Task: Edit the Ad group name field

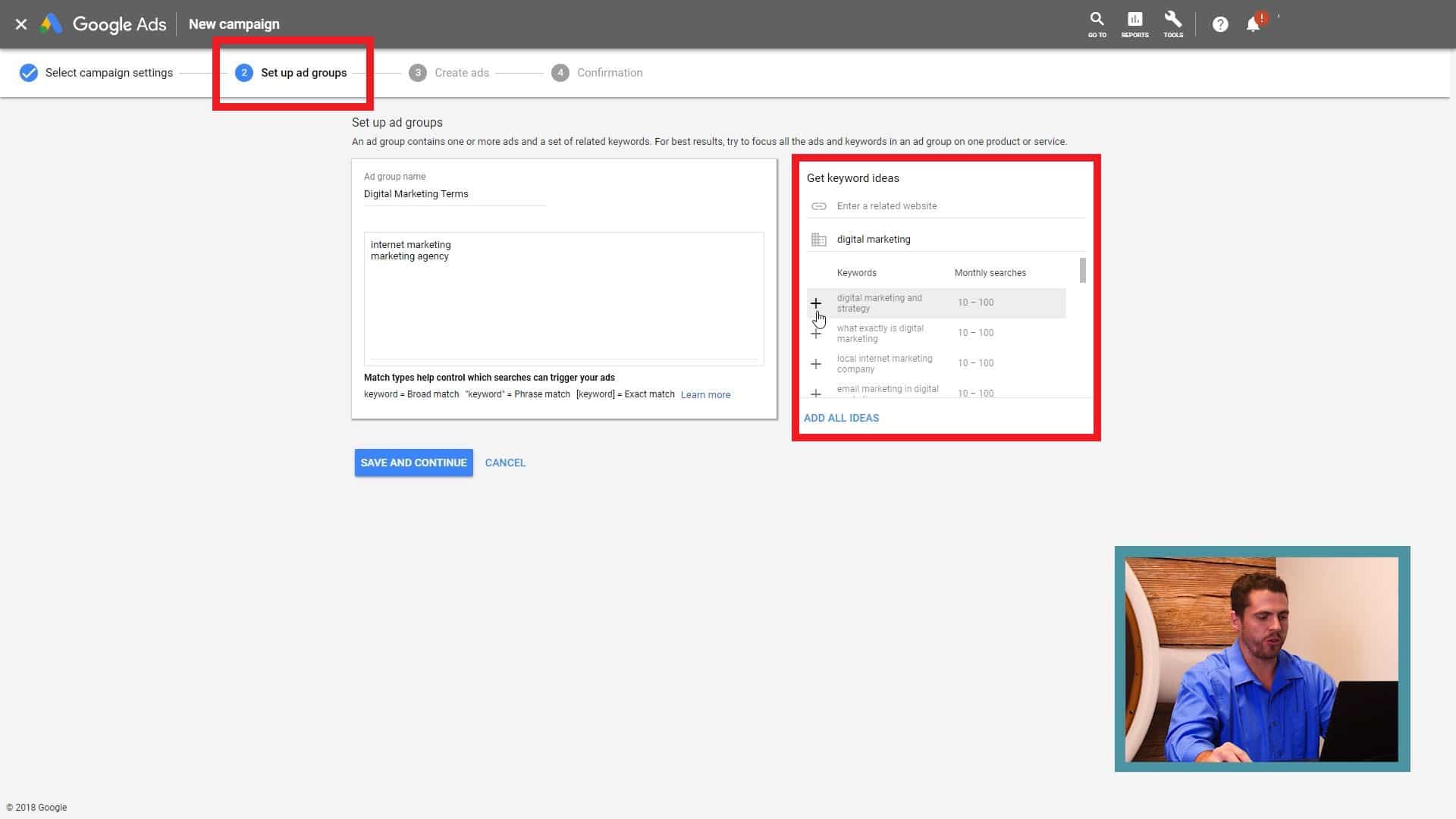Action: [454, 194]
